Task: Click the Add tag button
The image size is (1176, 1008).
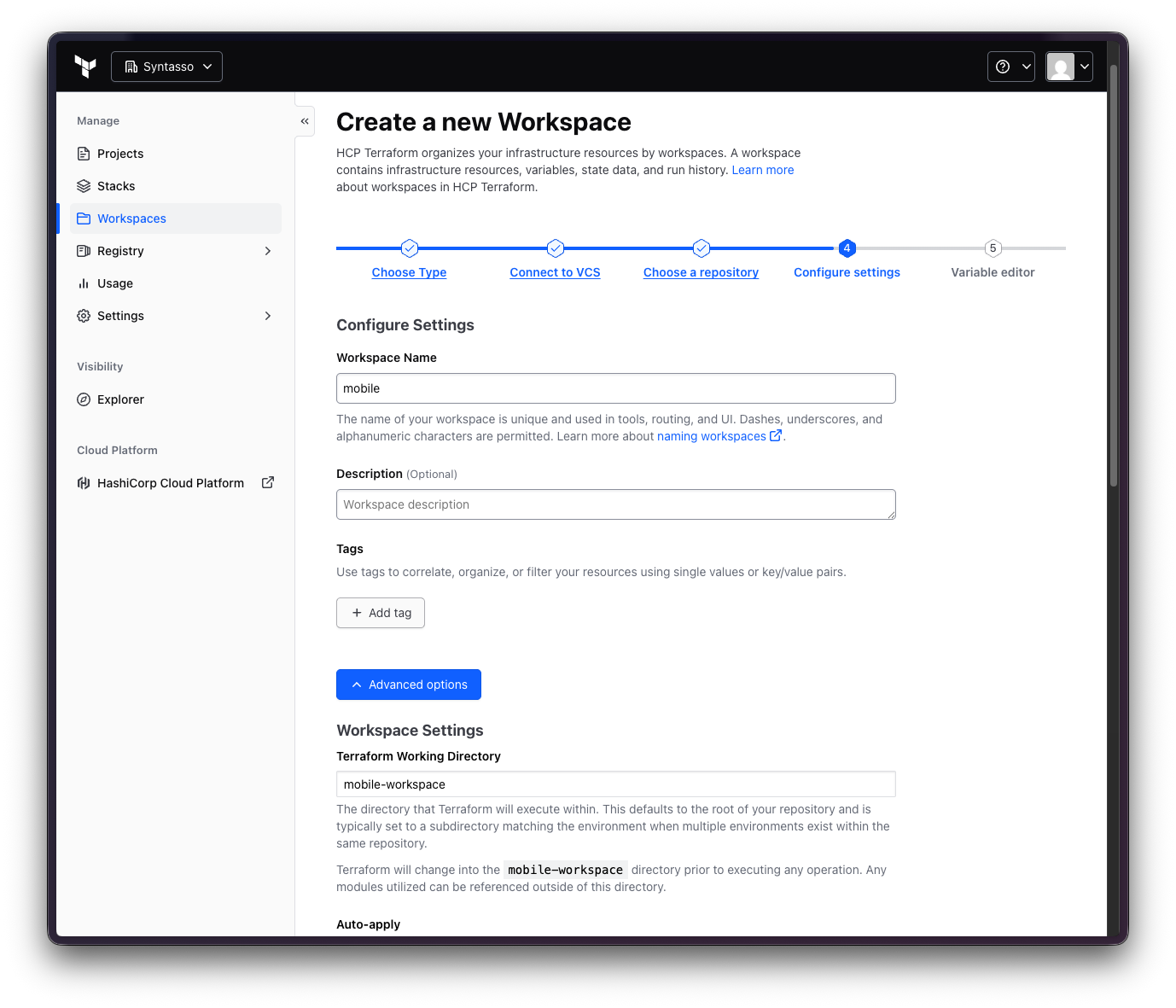Action: 380,612
